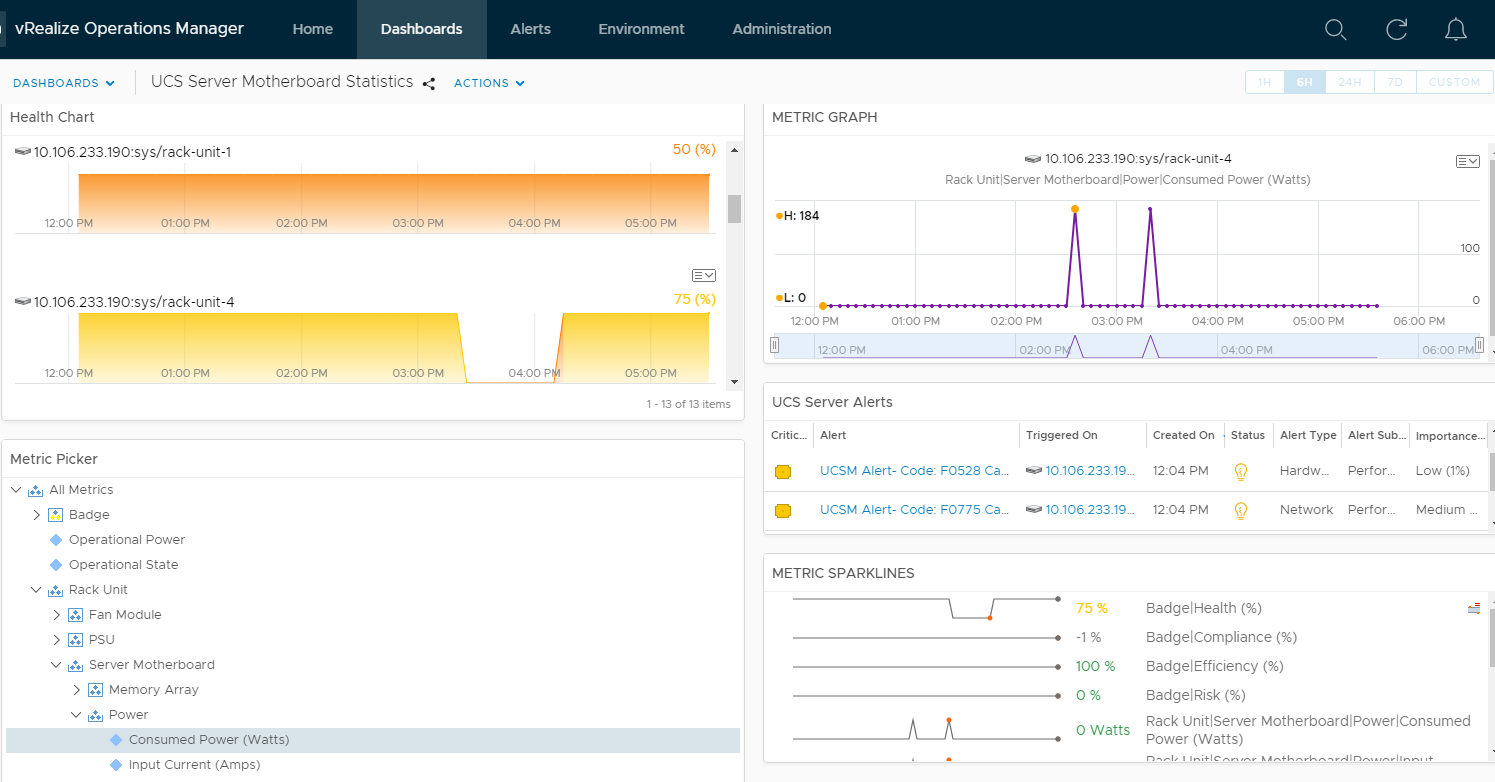This screenshot has height=782, width=1495.
Task: Switch time range to 24H
Action: point(1349,82)
